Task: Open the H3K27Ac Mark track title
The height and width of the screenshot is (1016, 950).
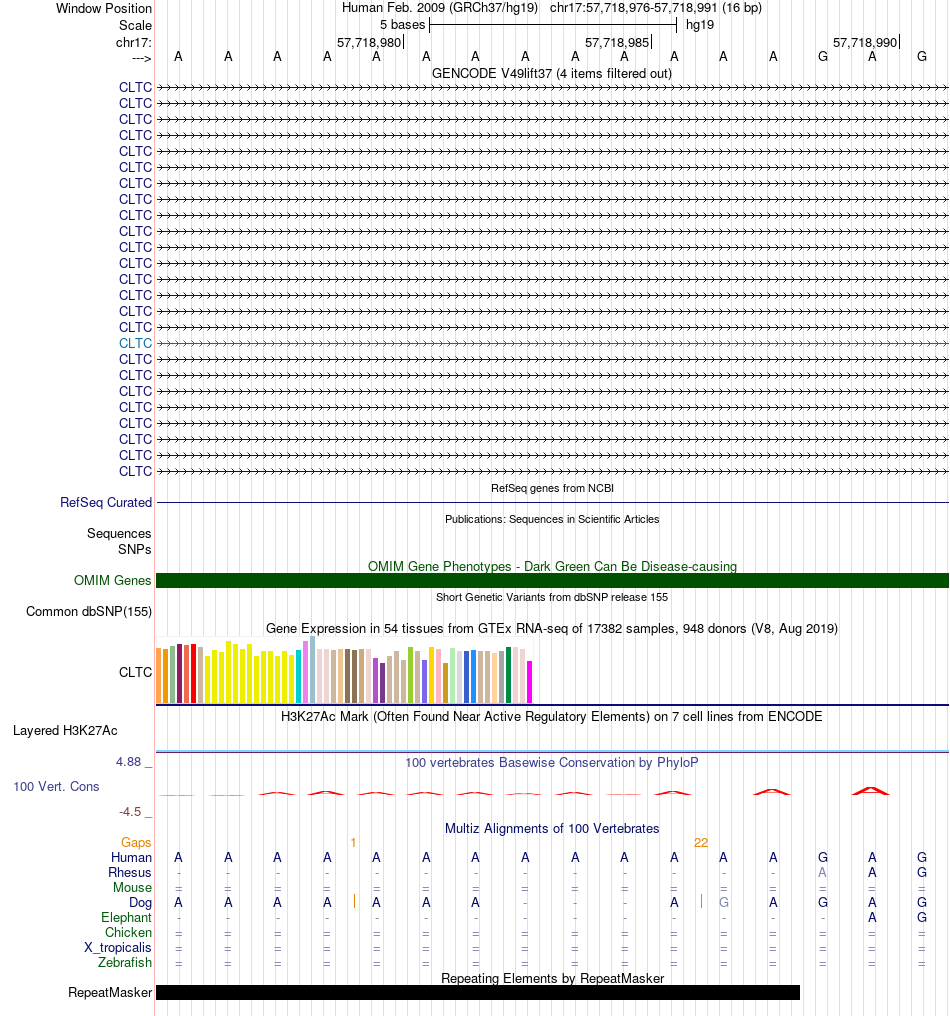Action: (x=551, y=717)
